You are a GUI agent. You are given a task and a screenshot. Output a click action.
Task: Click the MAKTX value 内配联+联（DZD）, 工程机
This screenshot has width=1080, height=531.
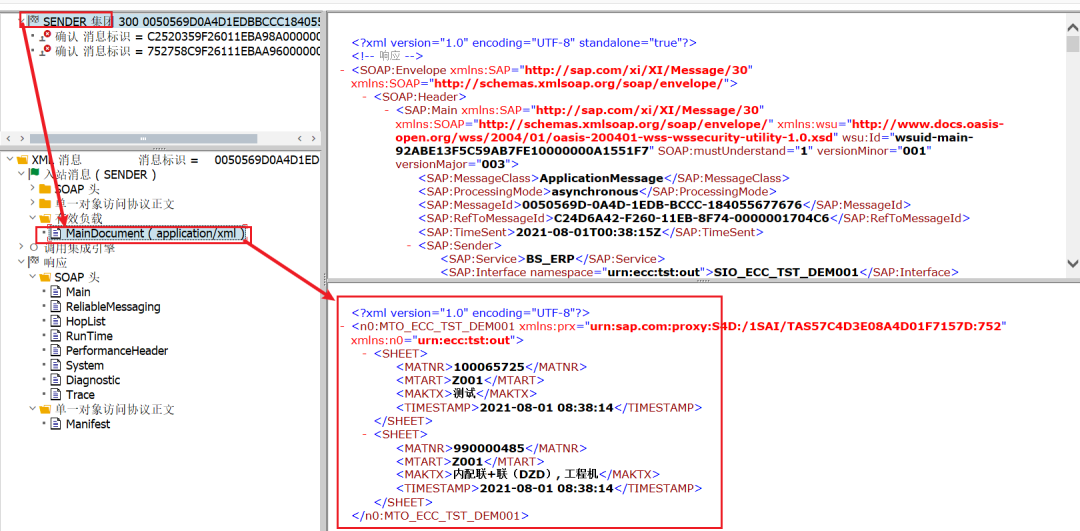tap(527, 475)
